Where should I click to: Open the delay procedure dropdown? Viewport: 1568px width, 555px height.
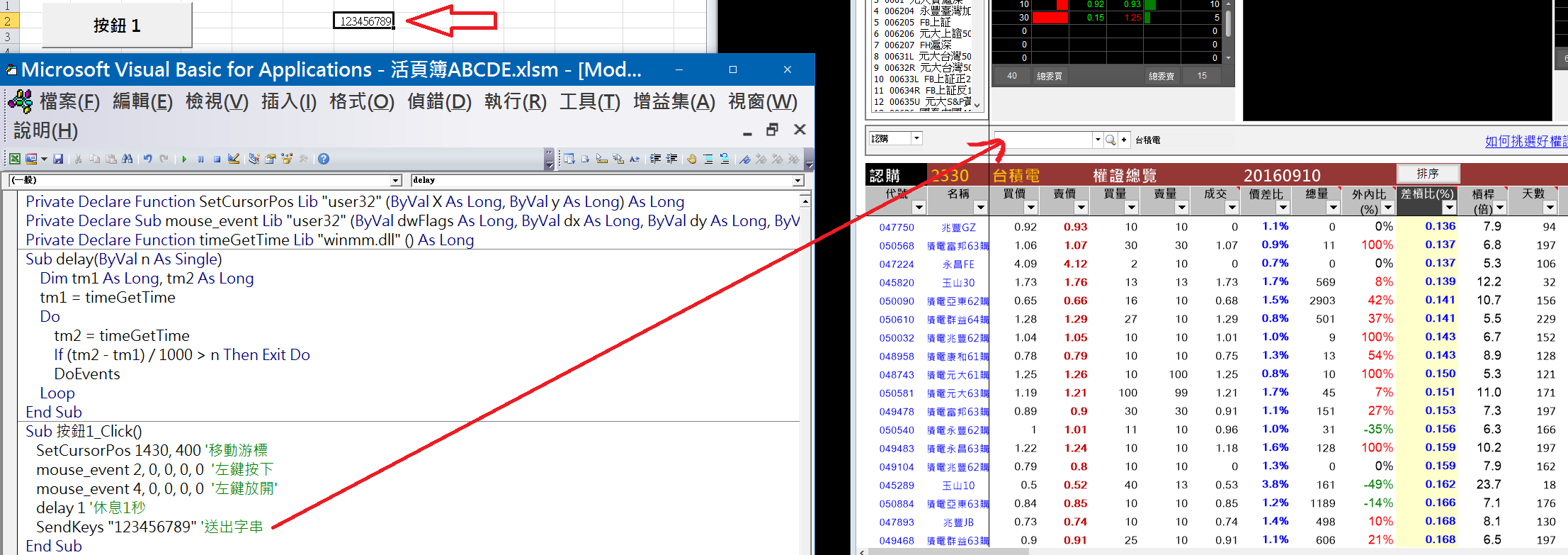coord(797,181)
